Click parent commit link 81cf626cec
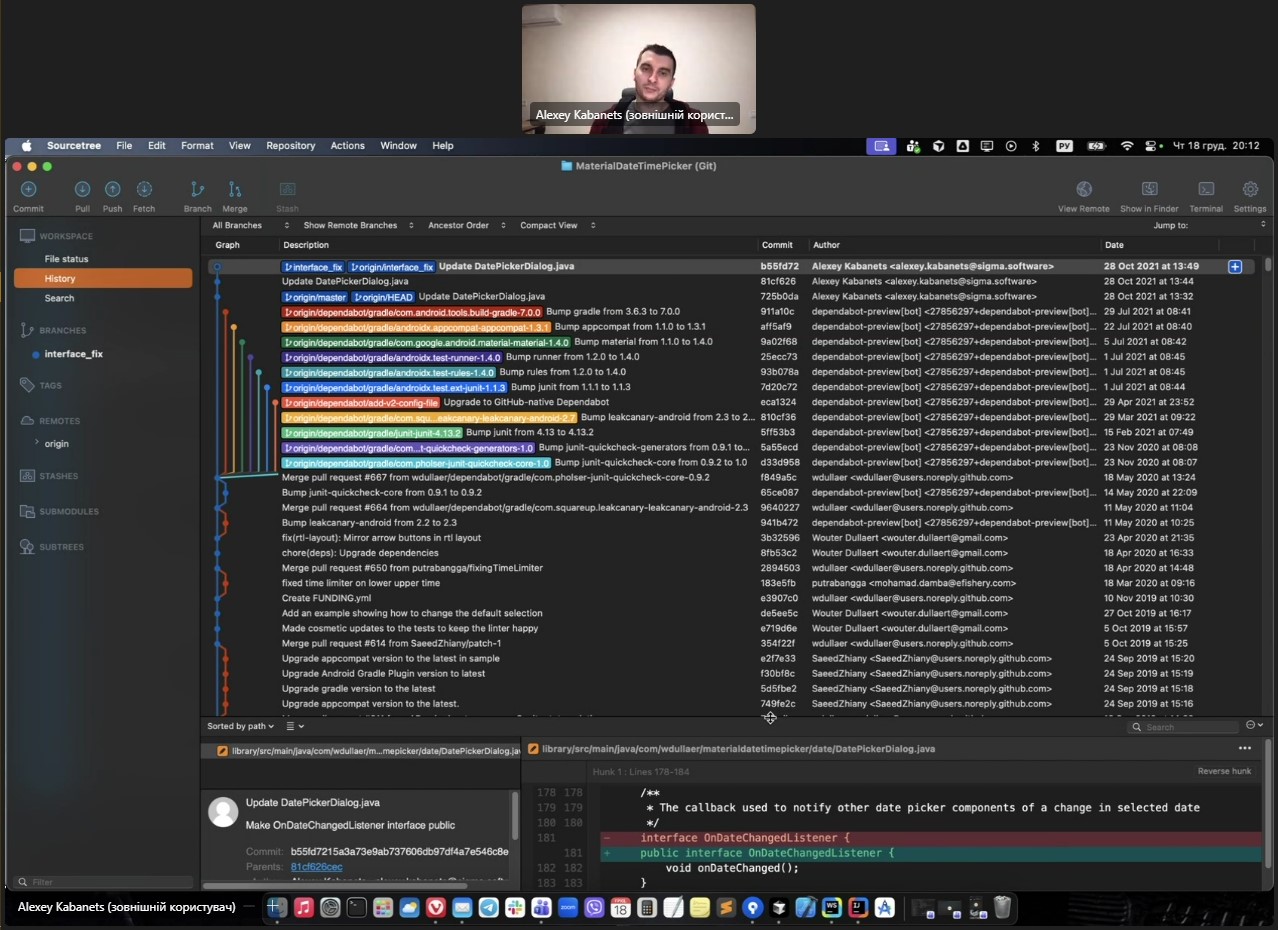 click(x=316, y=867)
